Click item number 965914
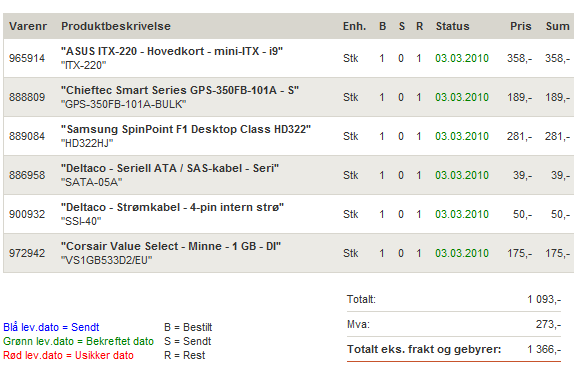The image size is (574, 380). tap(27, 58)
